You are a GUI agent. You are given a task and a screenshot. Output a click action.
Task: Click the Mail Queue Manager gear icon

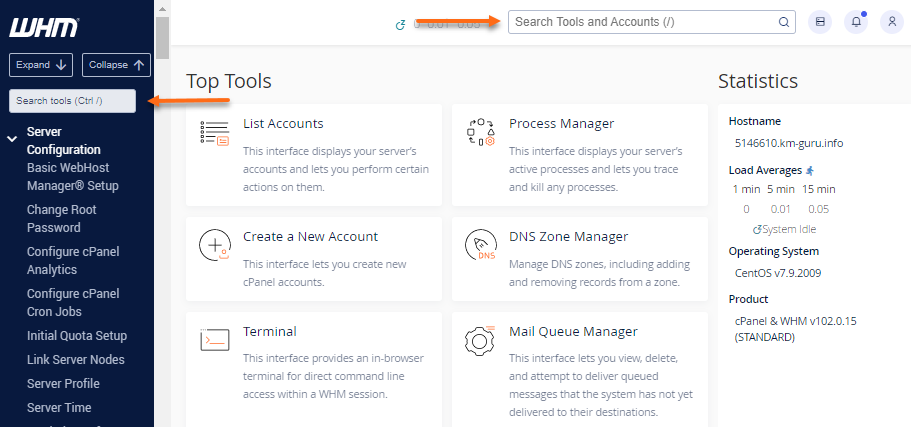pyautogui.click(x=481, y=340)
